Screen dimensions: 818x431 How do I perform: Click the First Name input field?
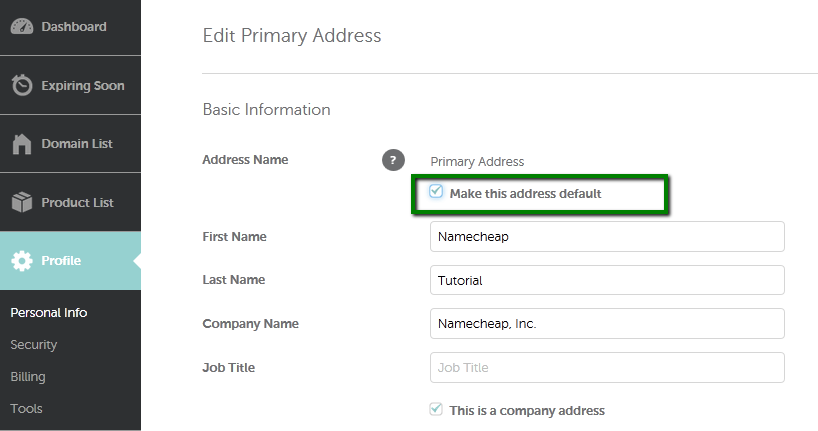[607, 236]
